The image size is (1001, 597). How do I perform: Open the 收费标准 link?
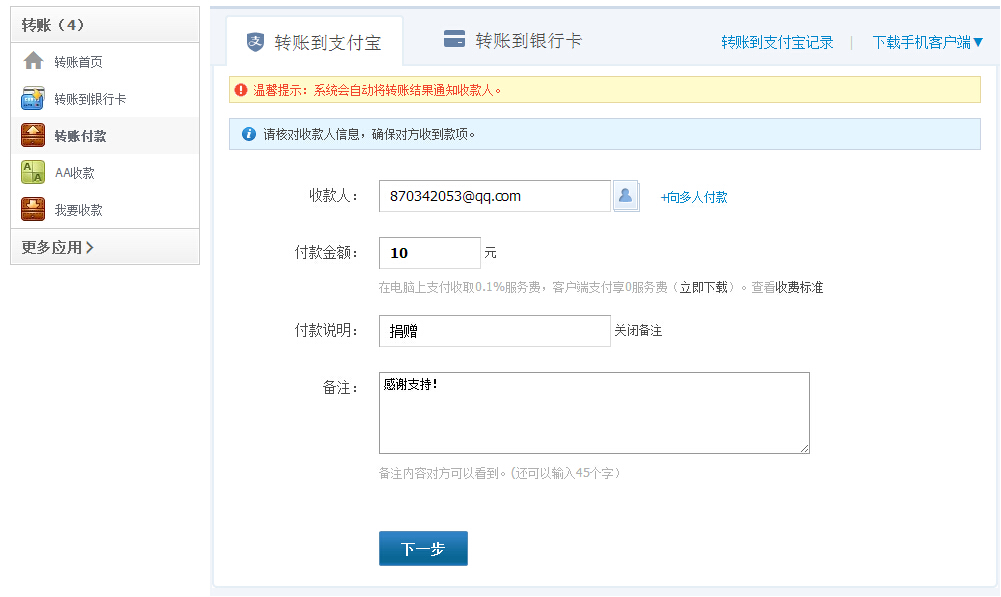(x=799, y=287)
